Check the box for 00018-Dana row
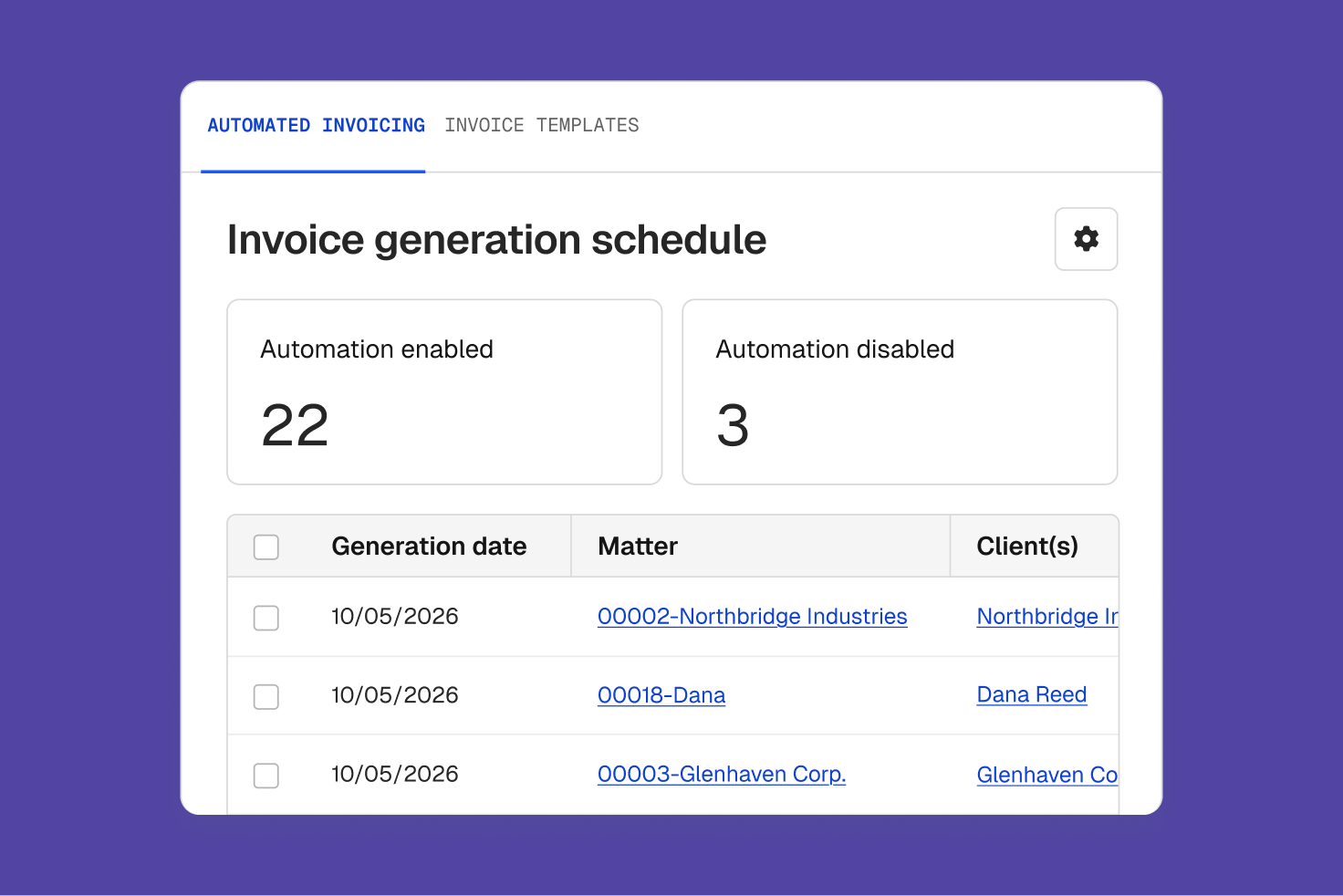The height and width of the screenshot is (896, 1343). (x=266, y=697)
